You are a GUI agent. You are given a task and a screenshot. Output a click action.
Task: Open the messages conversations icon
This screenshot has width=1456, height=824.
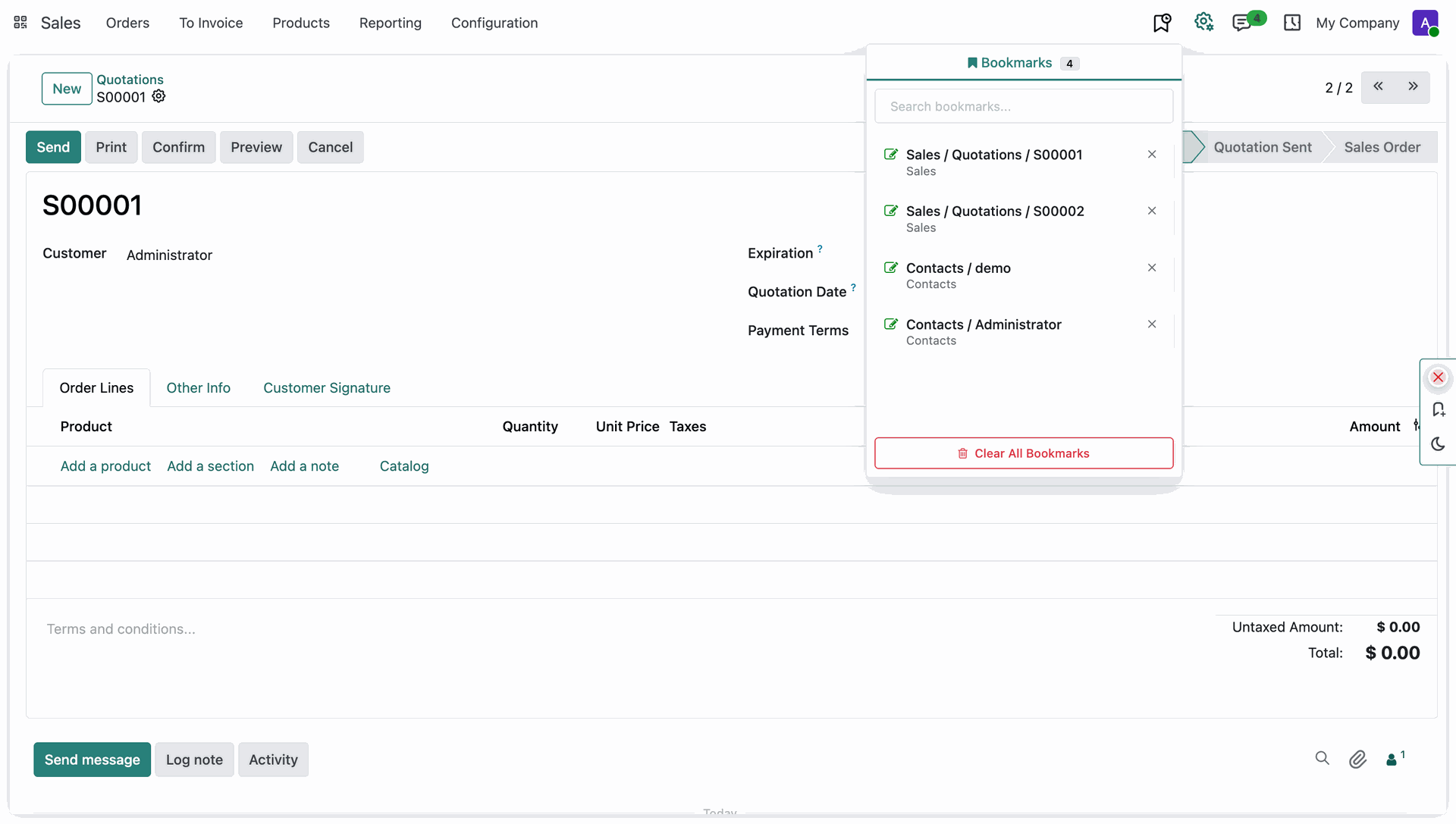[1241, 23]
